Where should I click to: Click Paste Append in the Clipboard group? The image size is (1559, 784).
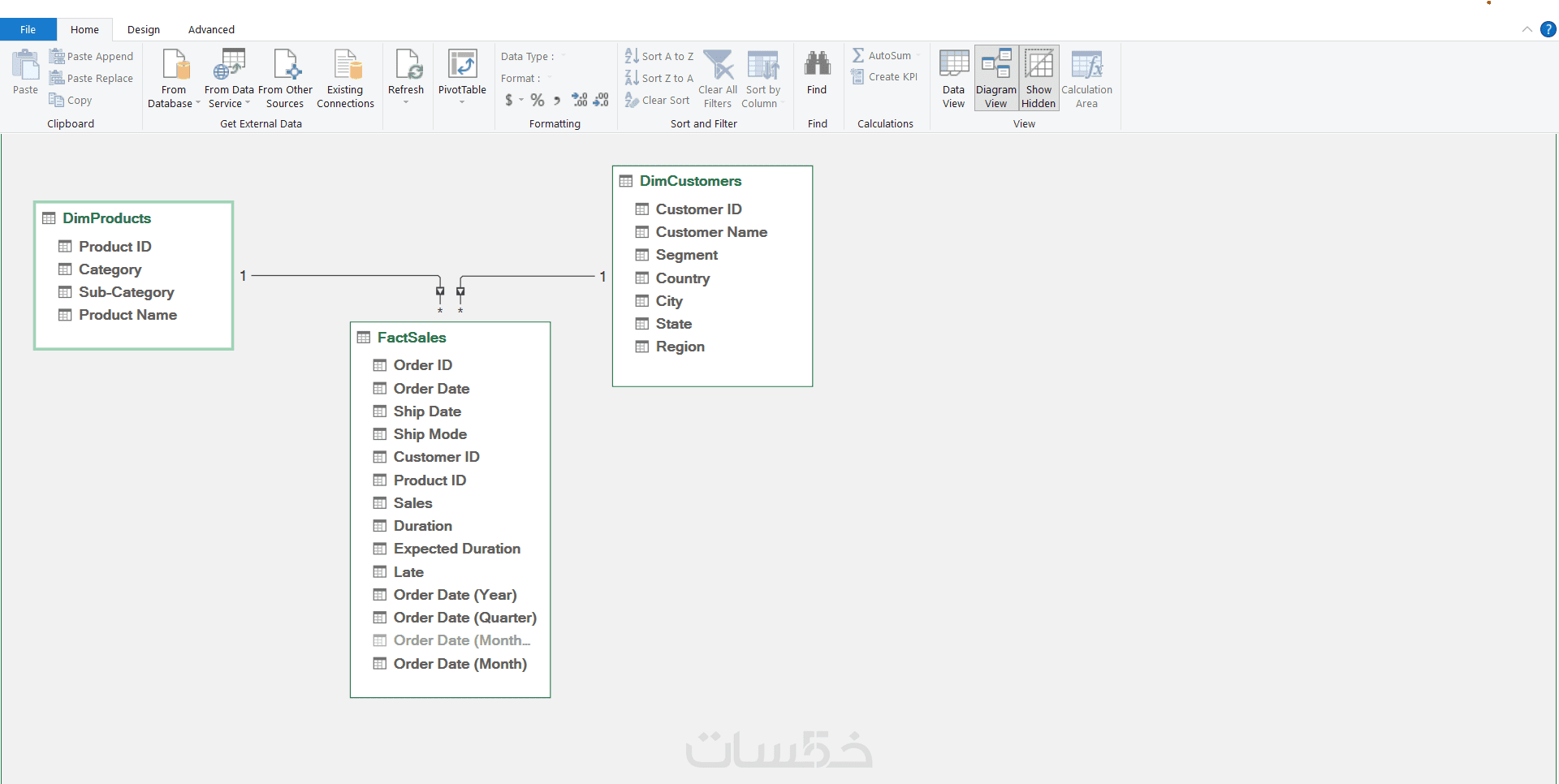click(x=91, y=56)
